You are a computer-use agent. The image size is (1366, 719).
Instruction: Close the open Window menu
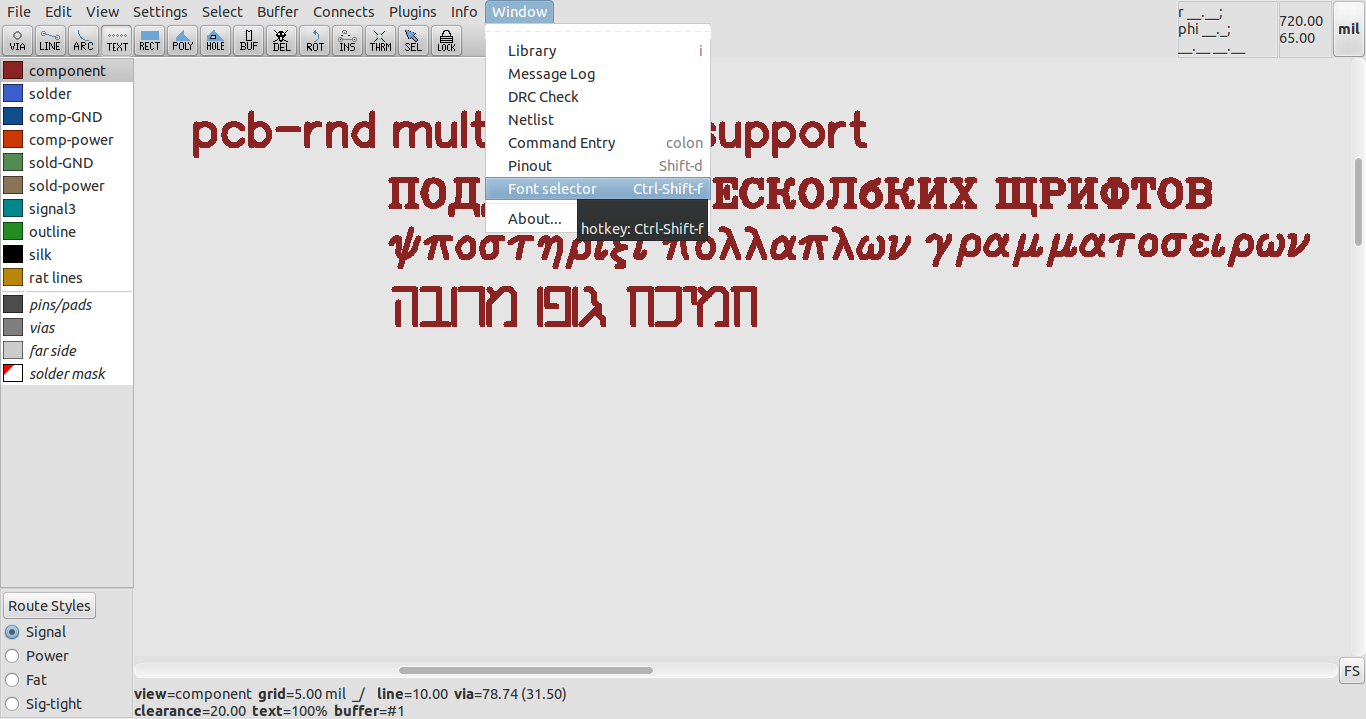coord(520,12)
